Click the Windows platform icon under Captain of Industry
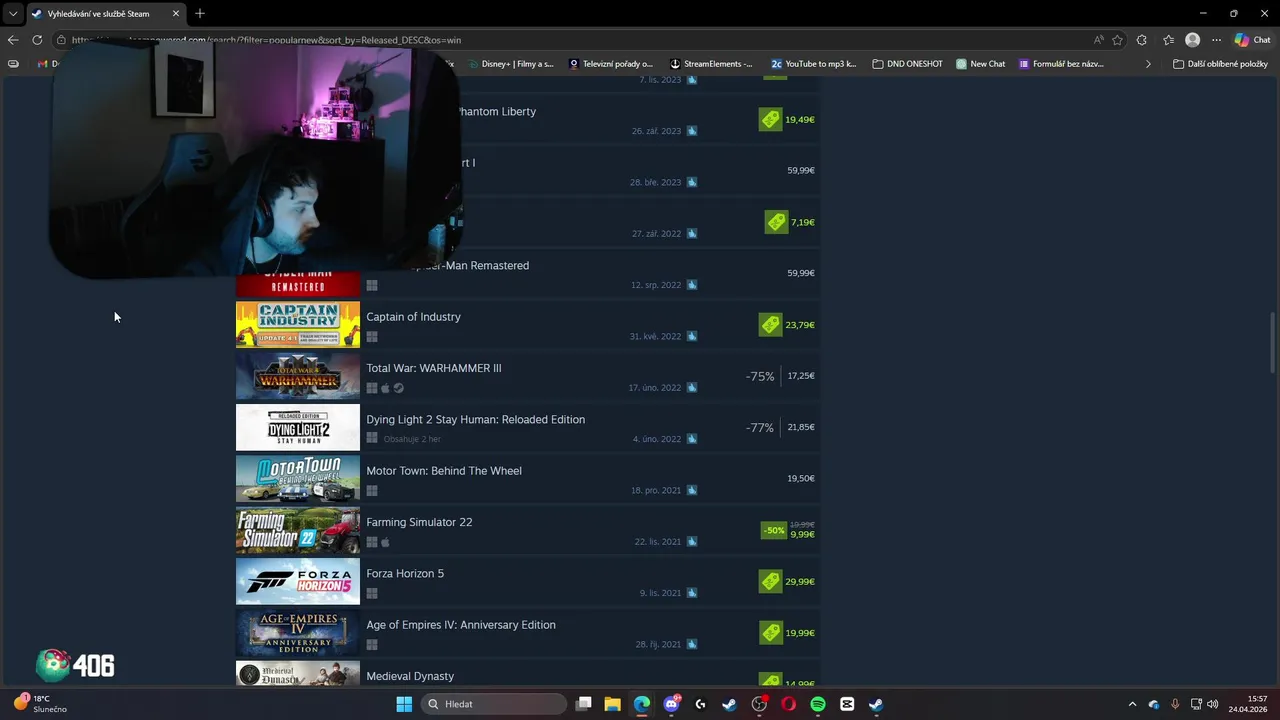Viewport: 1280px width, 720px height. click(x=372, y=337)
